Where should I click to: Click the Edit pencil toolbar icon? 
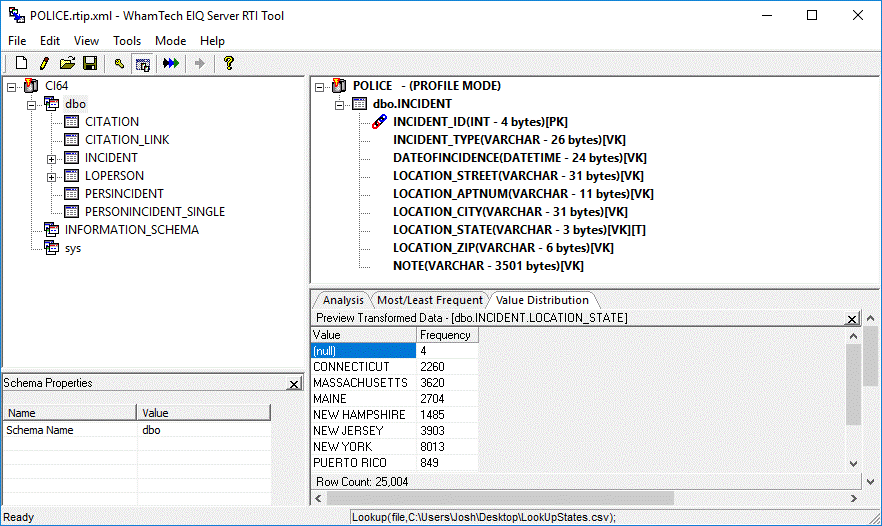tap(44, 63)
